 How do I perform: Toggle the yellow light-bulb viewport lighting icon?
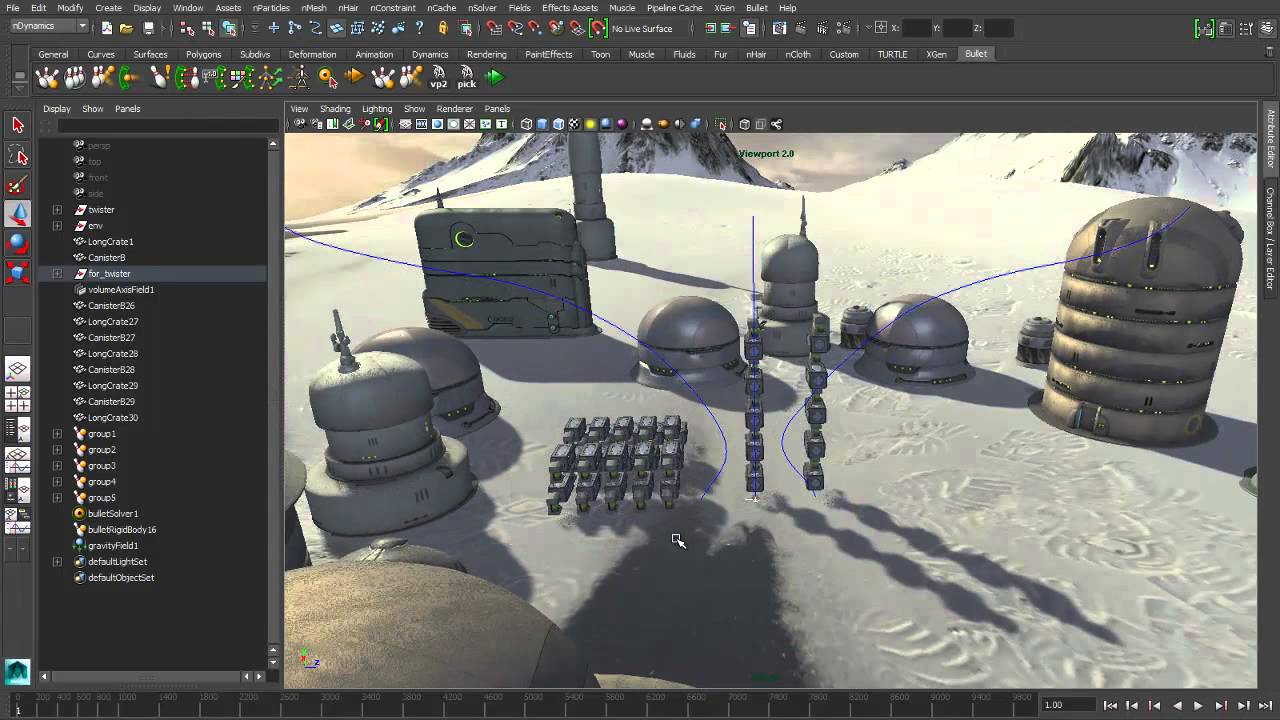590,124
